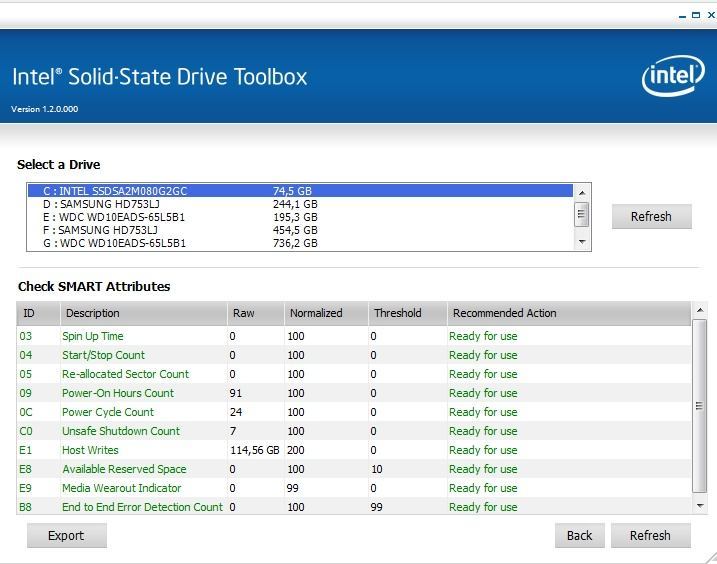Image resolution: width=717 pixels, height=564 pixels.
Task: Click SMART table scroll down arrow
Action: click(x=700, y=505)
